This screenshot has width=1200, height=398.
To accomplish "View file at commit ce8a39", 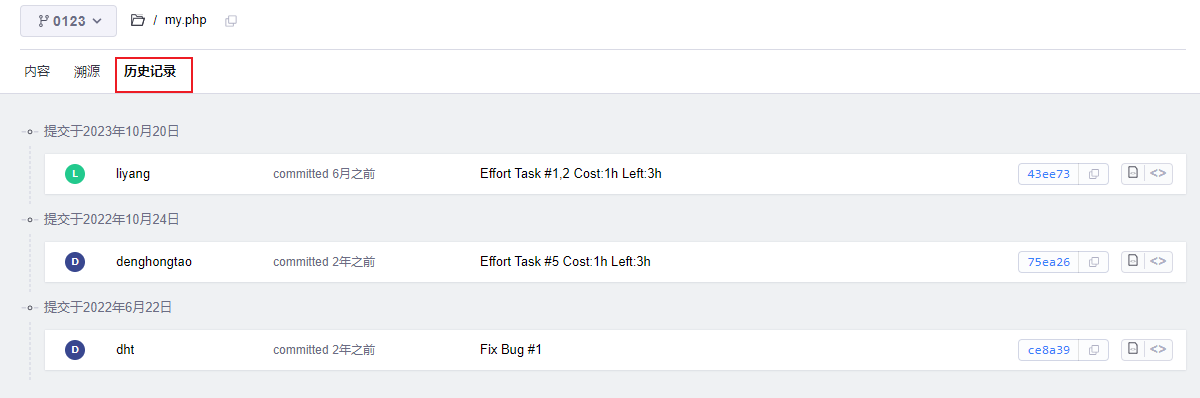I will pos(1133,349).
